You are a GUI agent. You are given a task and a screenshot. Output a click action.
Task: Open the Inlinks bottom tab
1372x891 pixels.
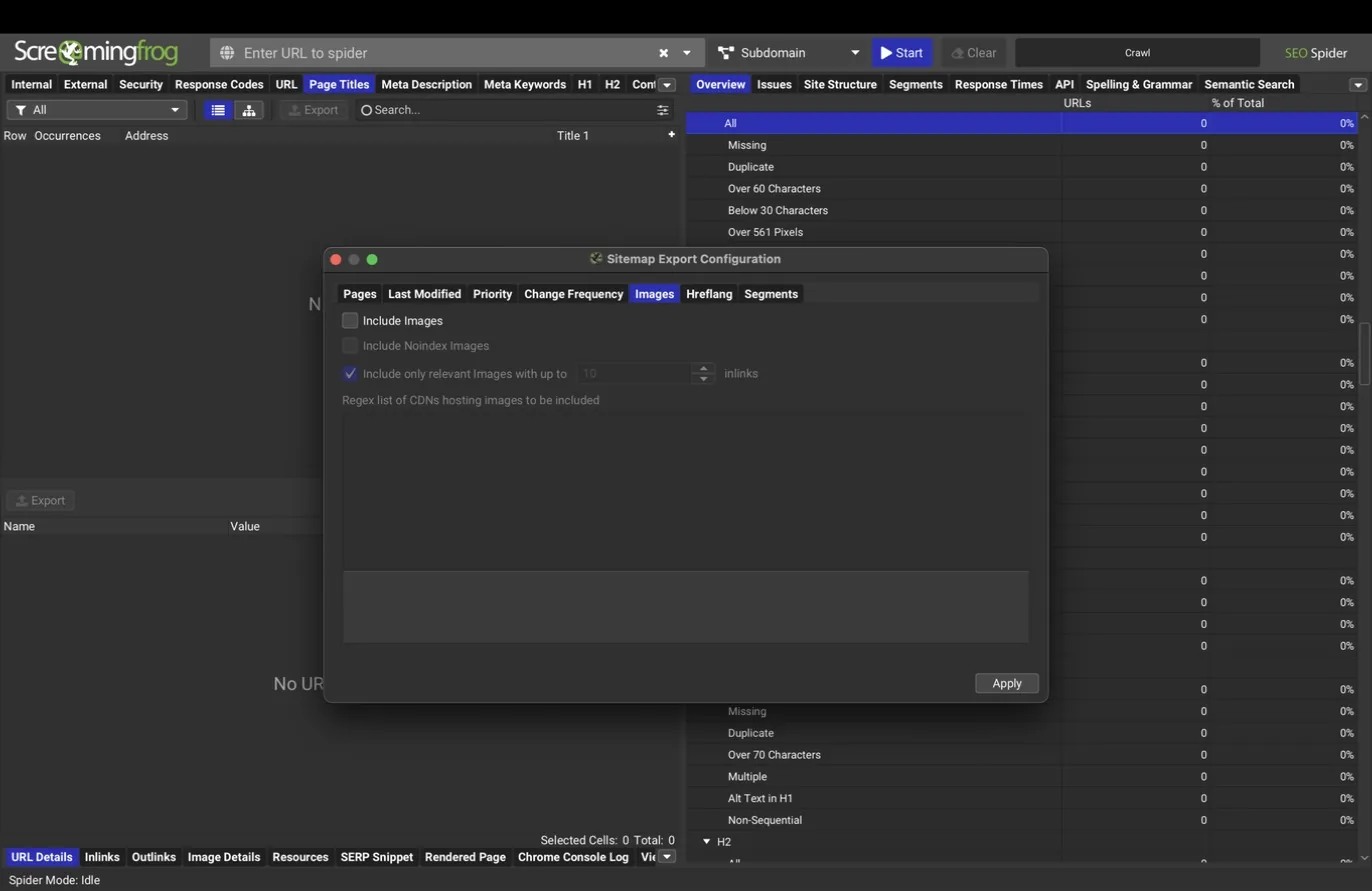pyautogui.click(x=102, y=857)
